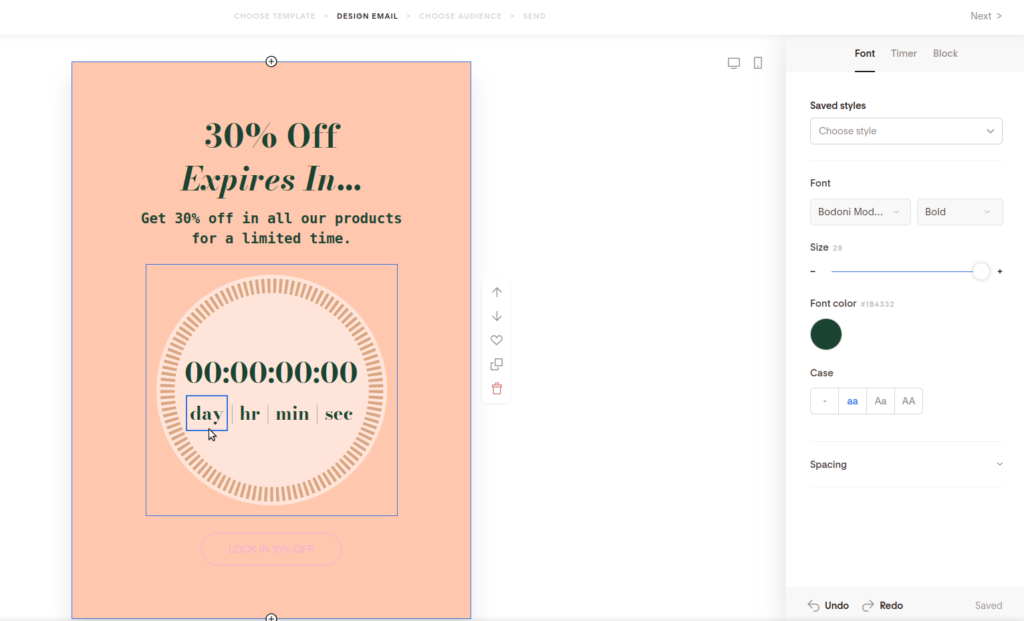
Task: Open Bodoni Mod font family dropdown
Action: click(860, 212)
